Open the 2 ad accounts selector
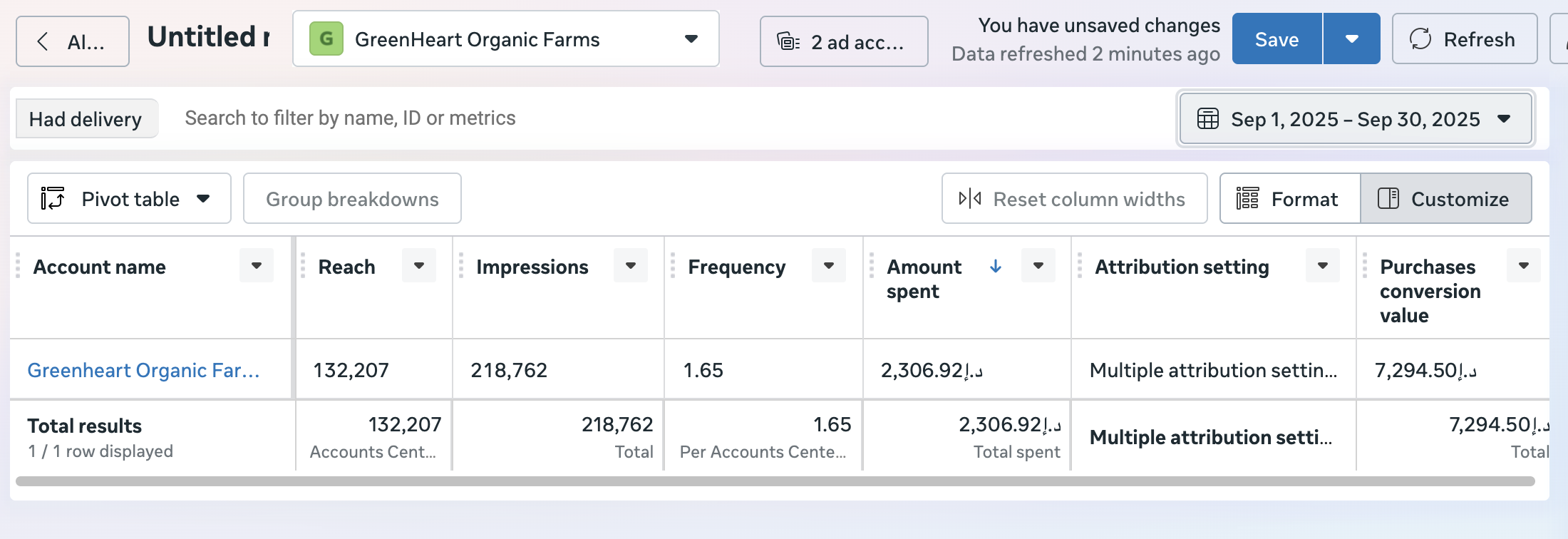The width and height of the screenshot is (1568, 539). tap(844, 42)
